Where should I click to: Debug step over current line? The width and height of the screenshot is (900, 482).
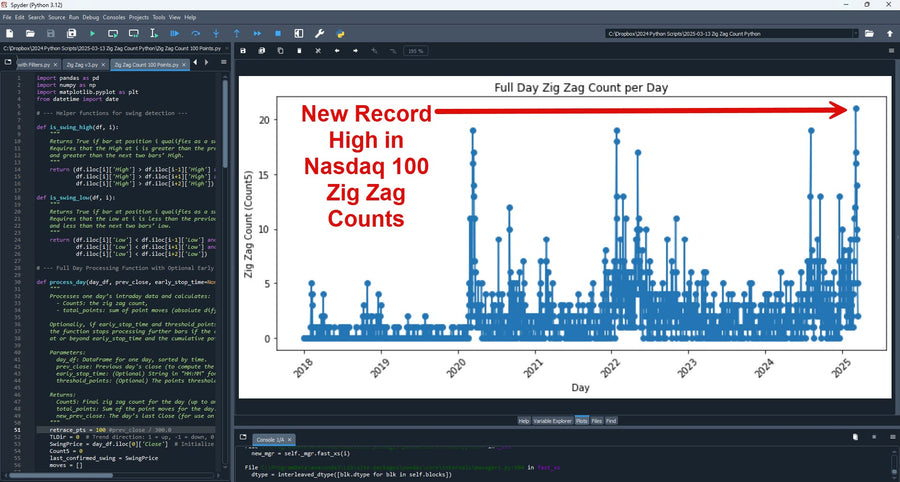click(195, 34)
